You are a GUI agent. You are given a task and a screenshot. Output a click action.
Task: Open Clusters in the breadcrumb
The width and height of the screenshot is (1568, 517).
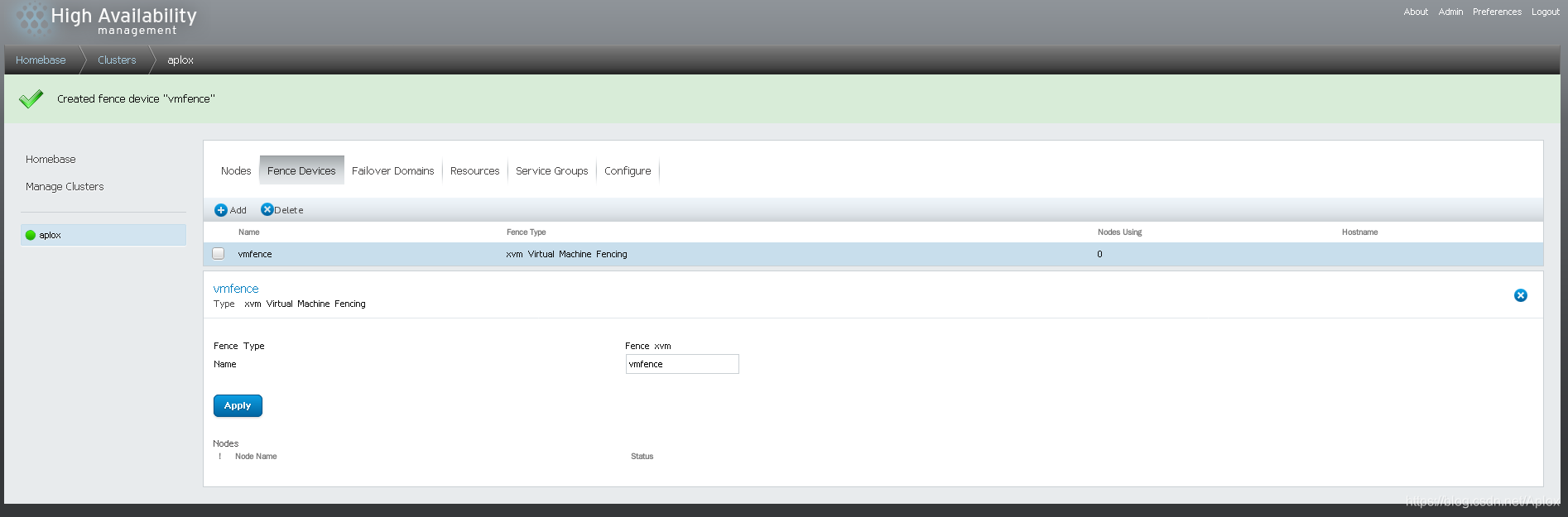[117, 60]
